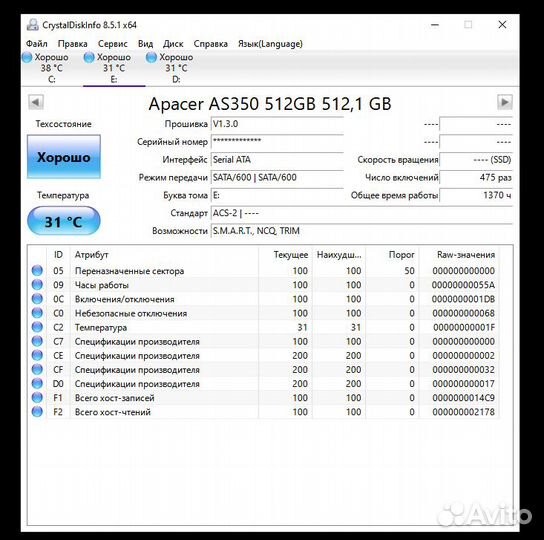Click the 31 °C temperature button
The image size is (544, 540).
pos(64,221)
